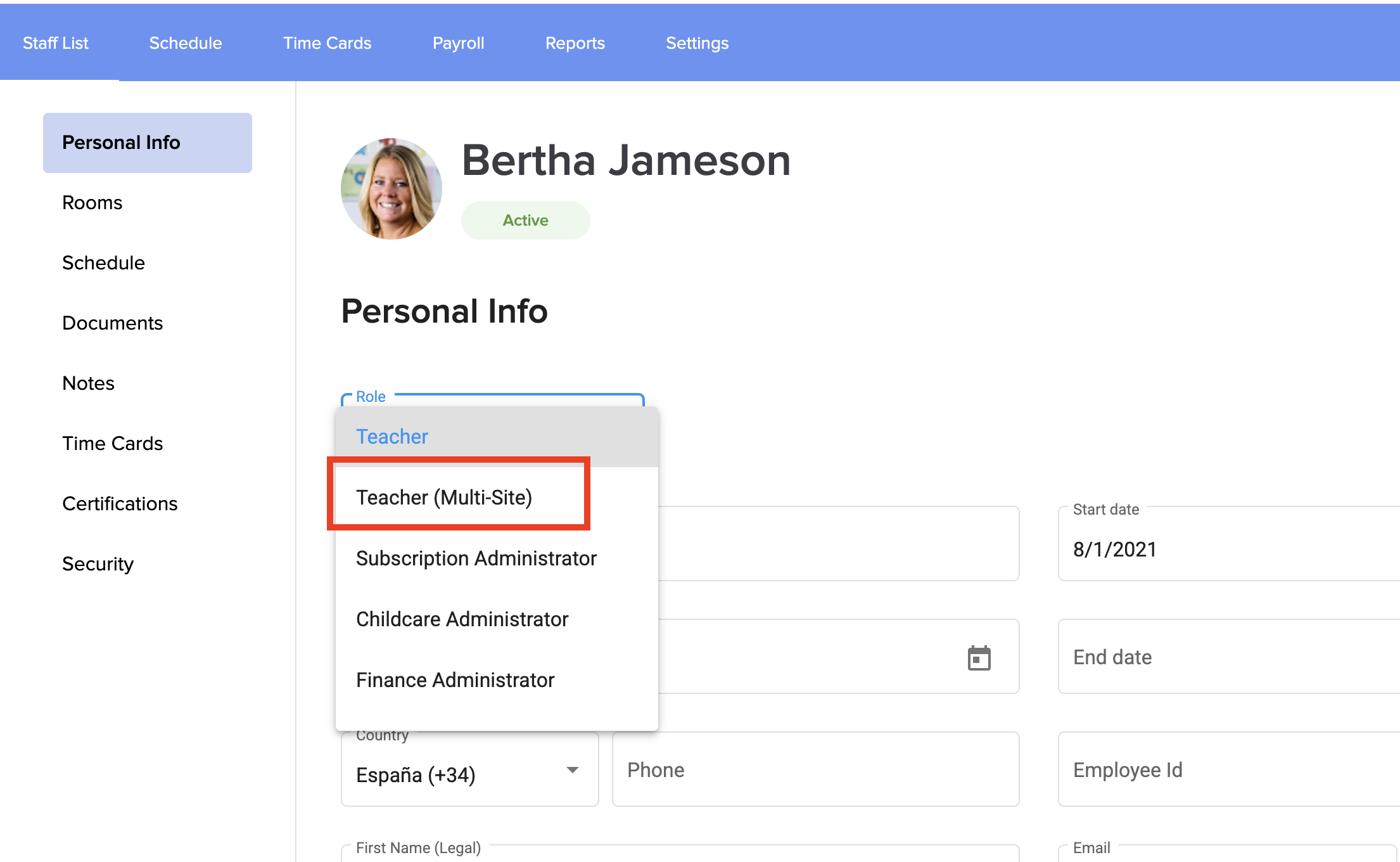Open Time Cards in top navigation bar
The image size is (1400, 862).
327,43
